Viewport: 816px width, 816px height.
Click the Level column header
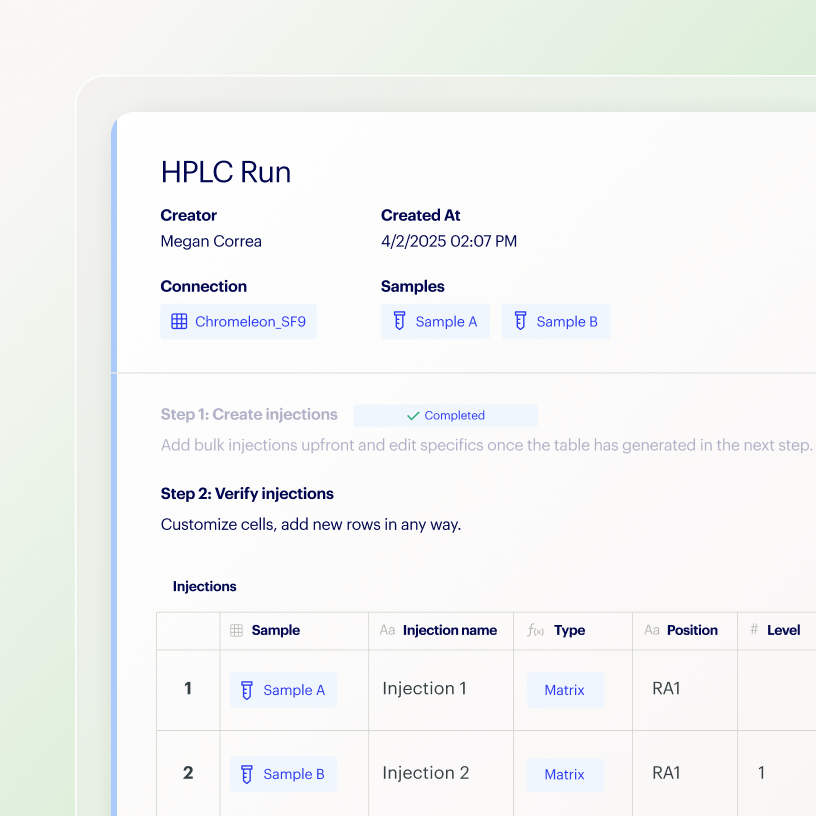tap(777, 631)
